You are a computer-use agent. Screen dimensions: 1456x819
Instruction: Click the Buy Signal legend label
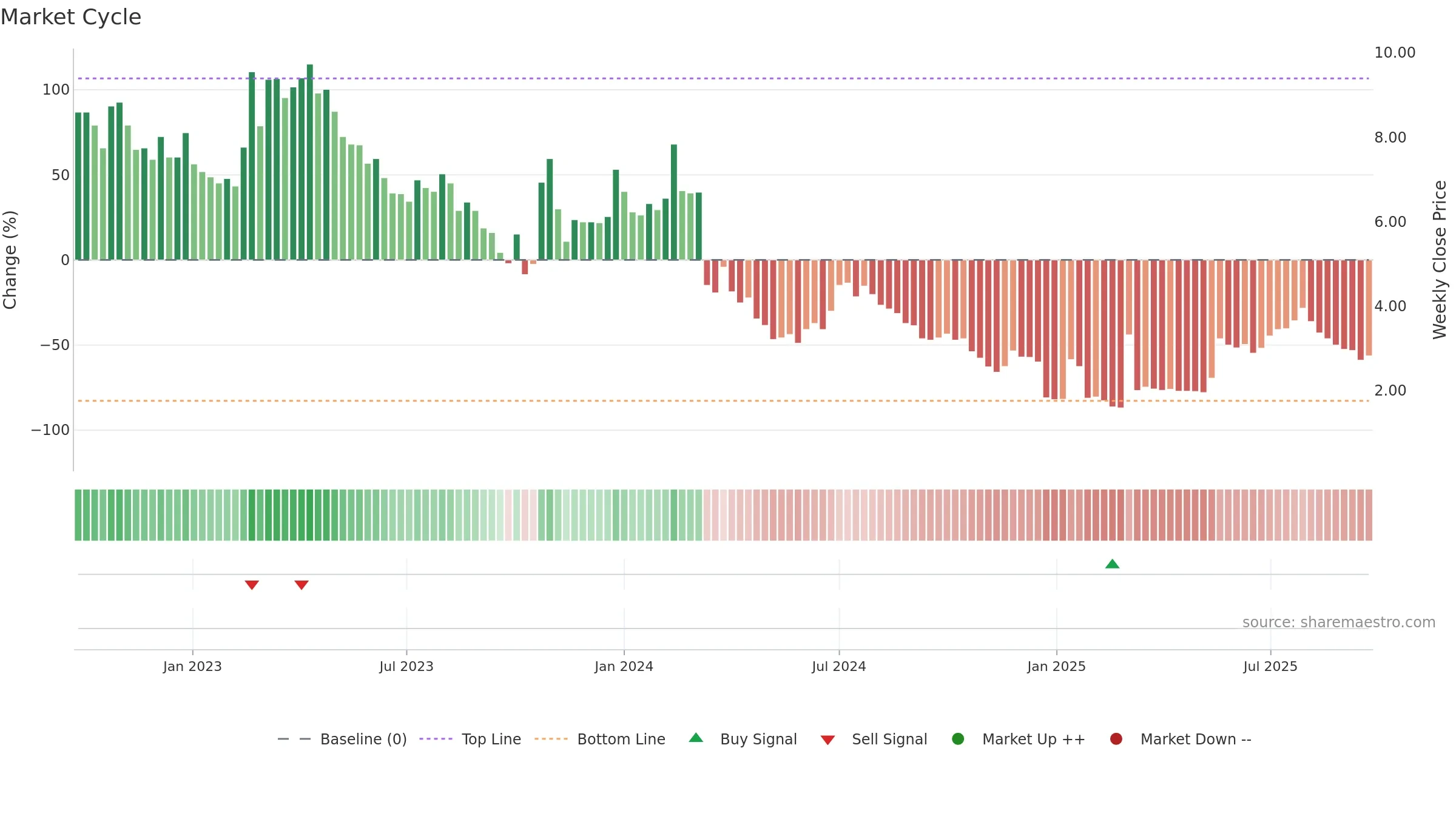click(758, 740)
